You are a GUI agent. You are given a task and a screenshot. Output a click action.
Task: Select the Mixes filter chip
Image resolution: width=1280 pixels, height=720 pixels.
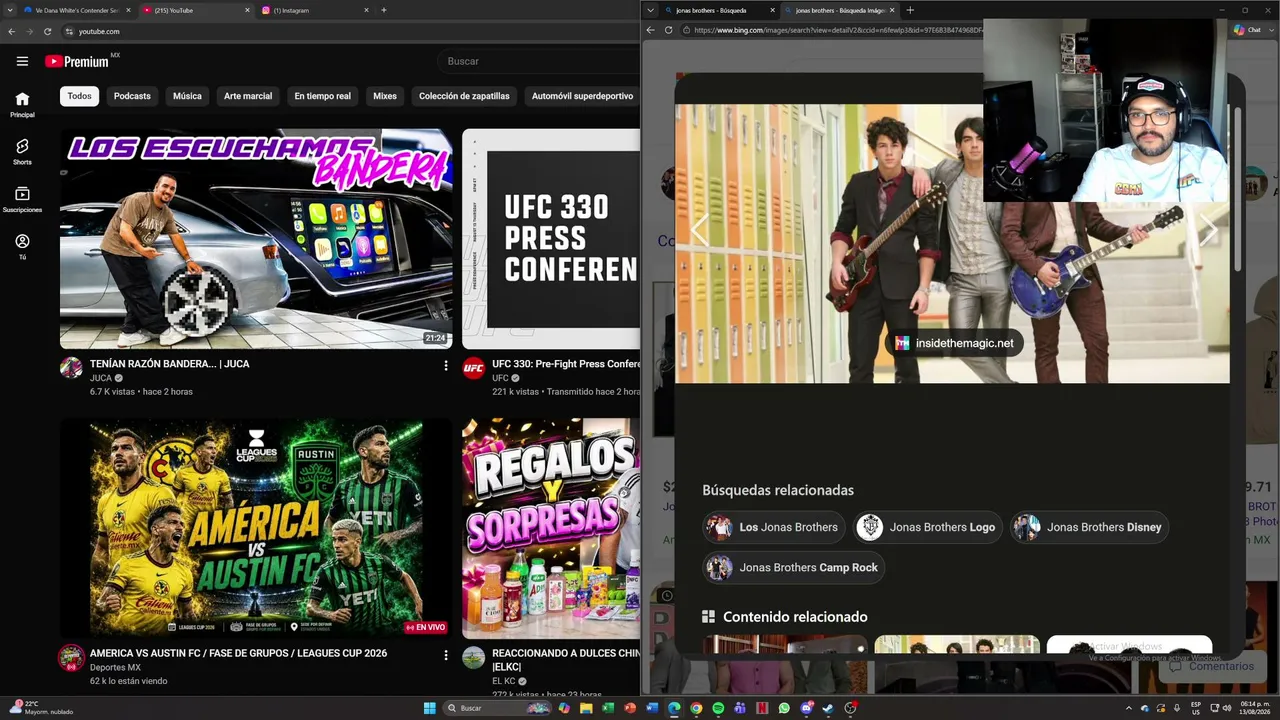pos(385,96)
